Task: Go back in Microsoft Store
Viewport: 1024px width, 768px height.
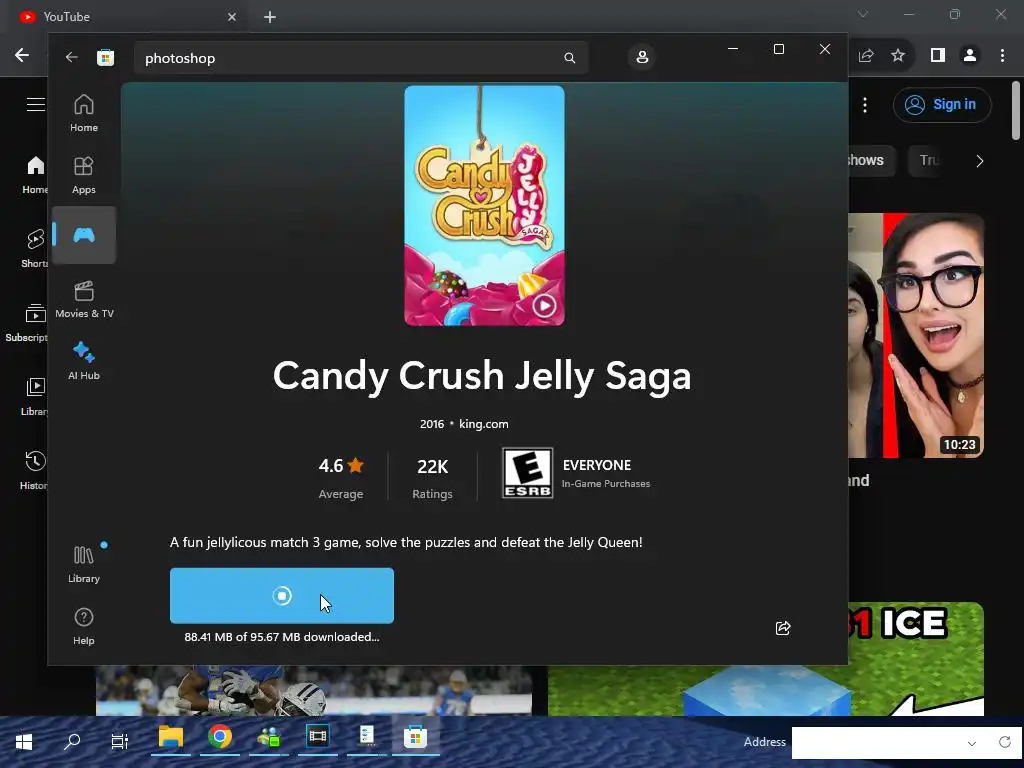Action: (x=71, y=57)
